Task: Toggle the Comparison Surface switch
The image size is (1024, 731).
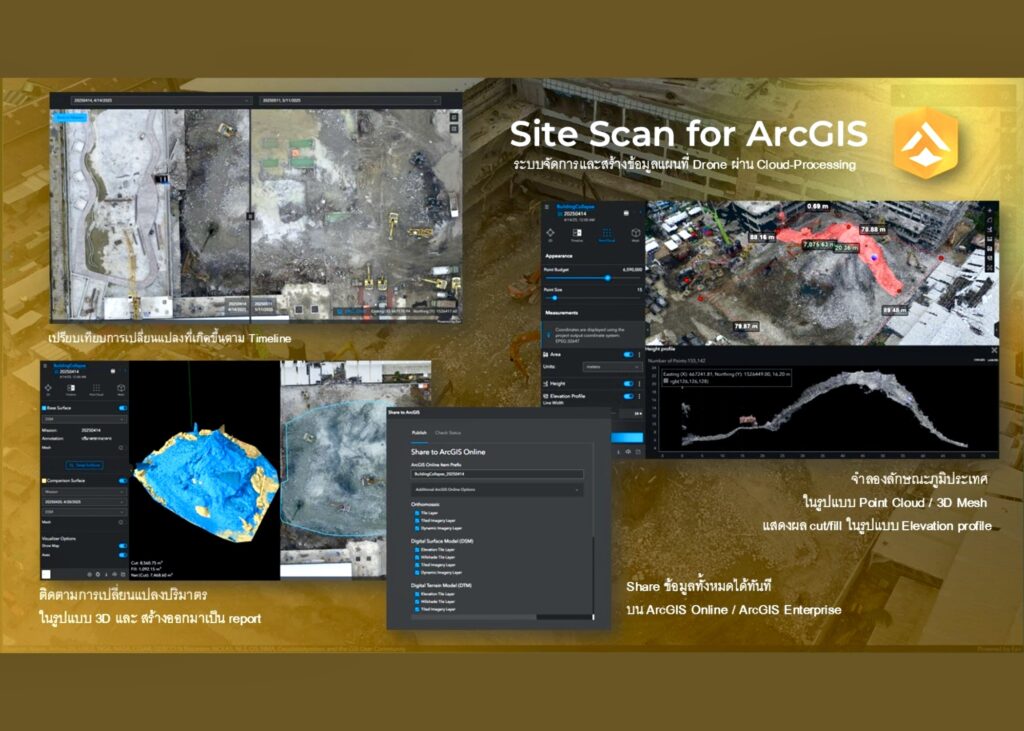Action: [122, 481]
